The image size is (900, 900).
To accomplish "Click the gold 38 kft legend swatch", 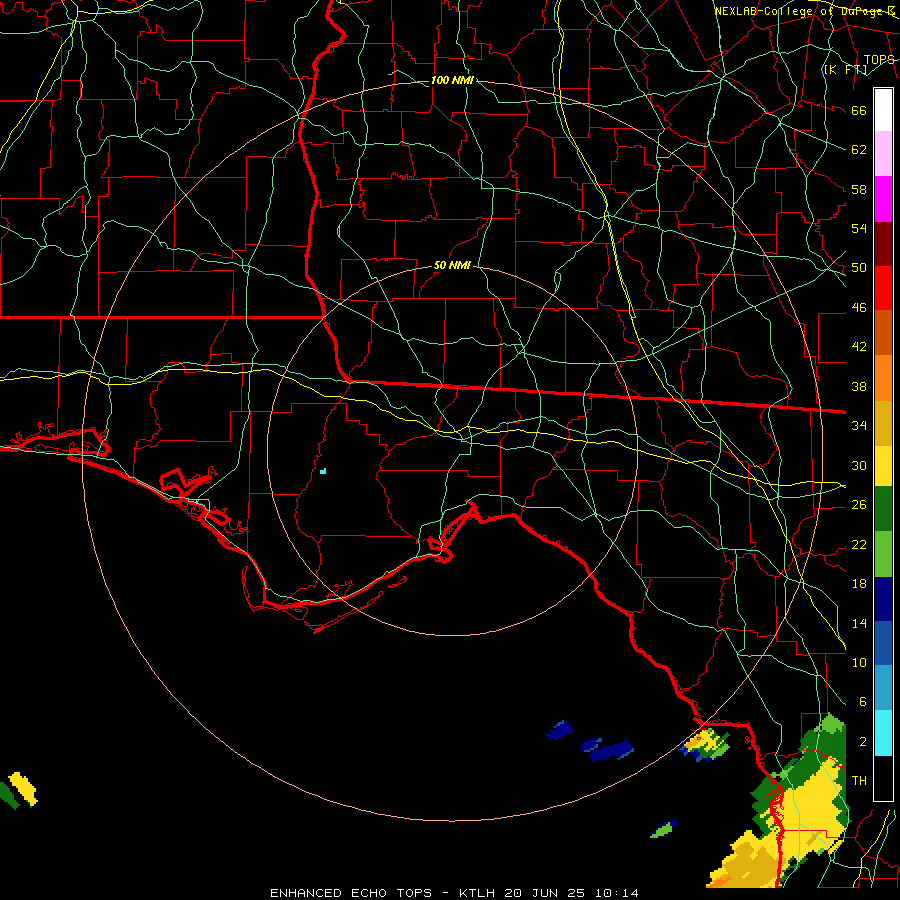I will click(883, 423).
